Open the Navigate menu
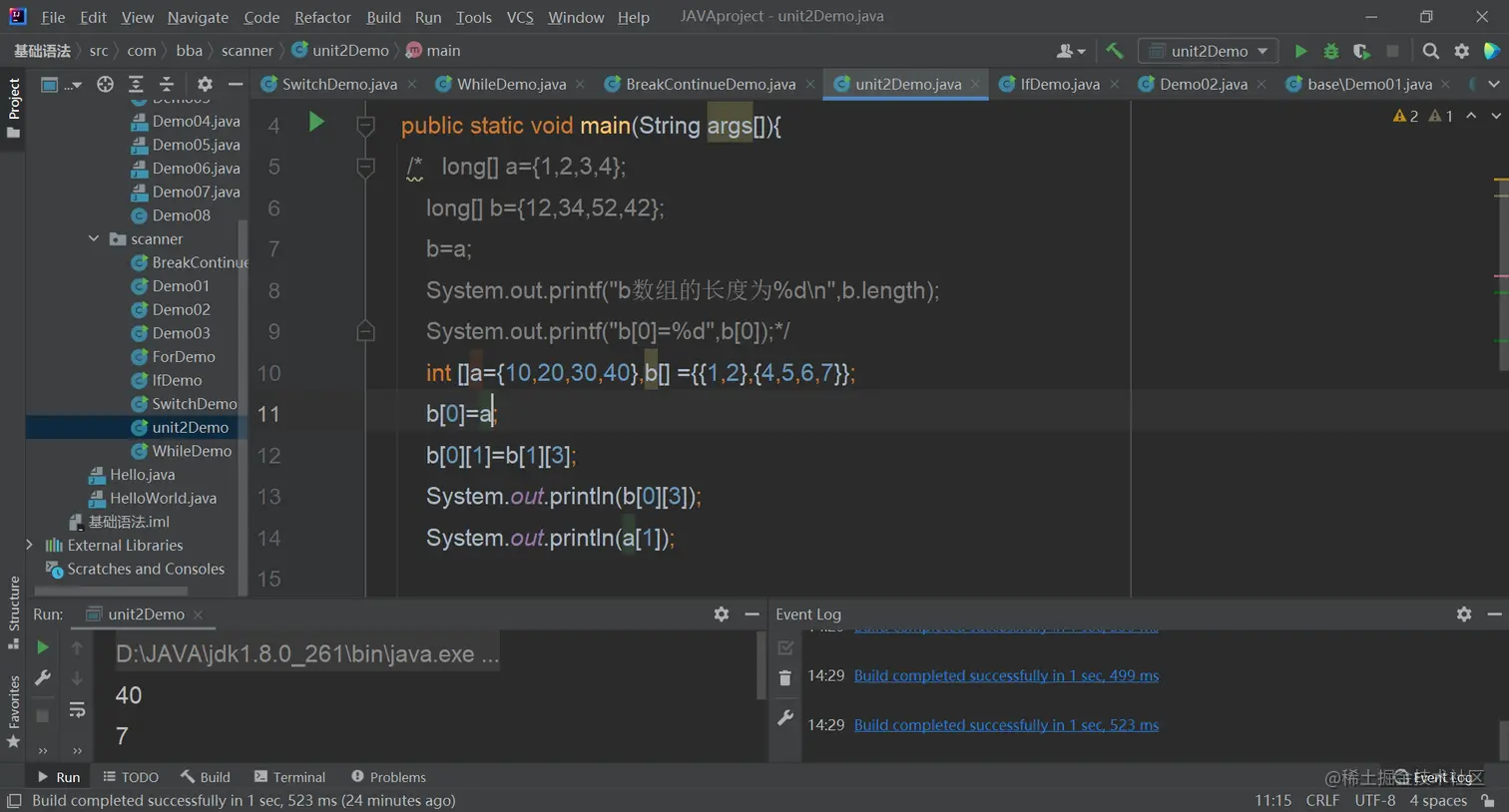This screenshot has width=1509, height=812. [198, 17]
